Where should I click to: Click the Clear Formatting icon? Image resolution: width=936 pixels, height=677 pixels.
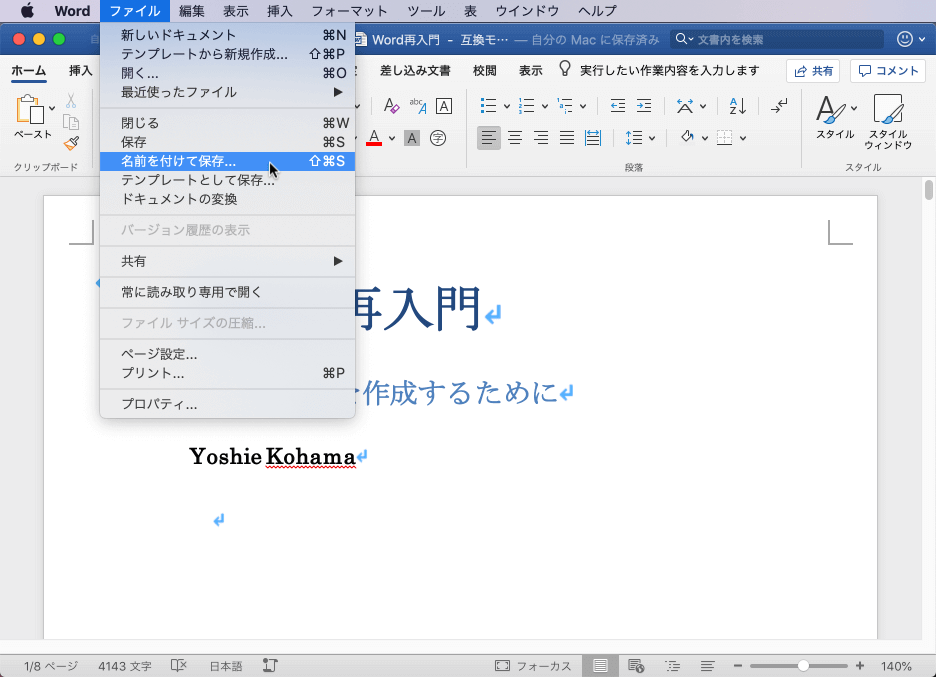pyautogui.click(x=391, y=105)
